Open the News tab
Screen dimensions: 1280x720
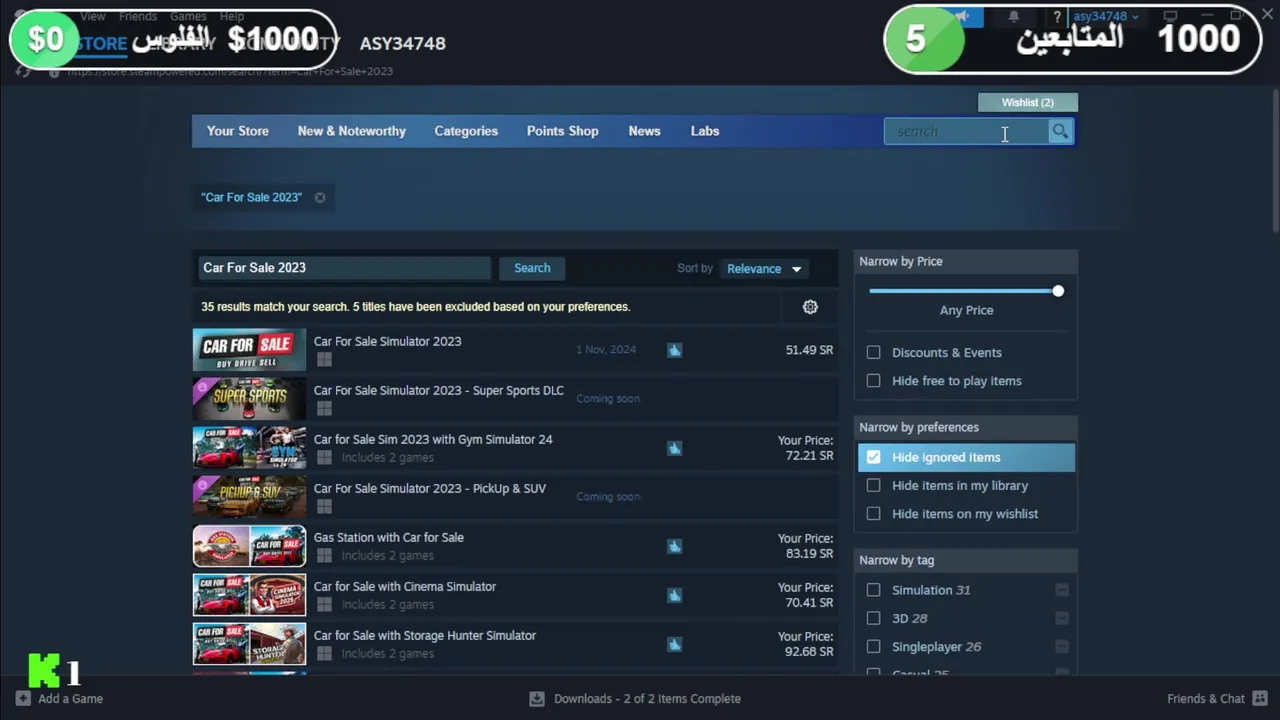(x=644, y=131)
